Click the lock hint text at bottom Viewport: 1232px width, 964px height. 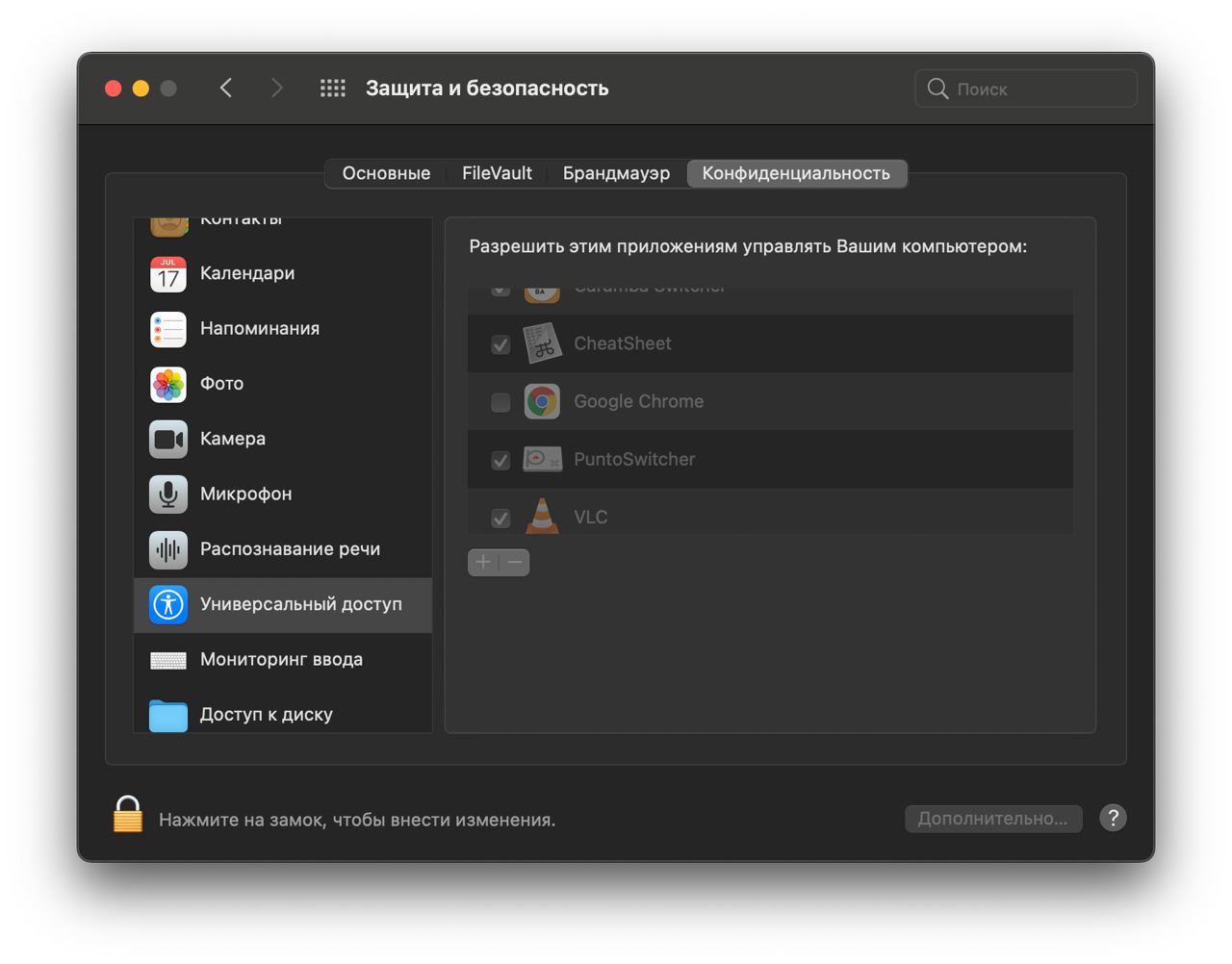(x=357, y=820)
